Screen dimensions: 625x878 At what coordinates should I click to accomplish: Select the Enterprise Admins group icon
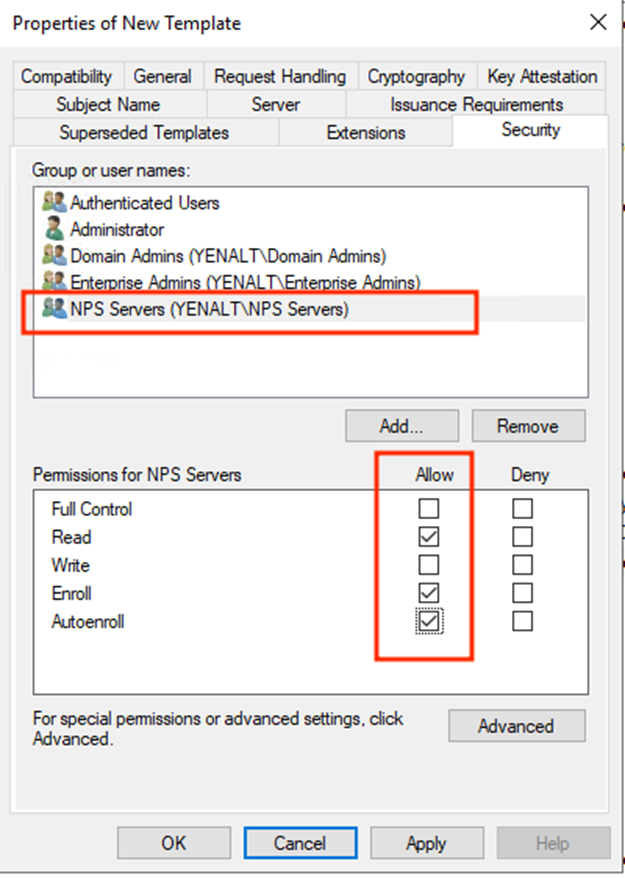coord(54,281)
